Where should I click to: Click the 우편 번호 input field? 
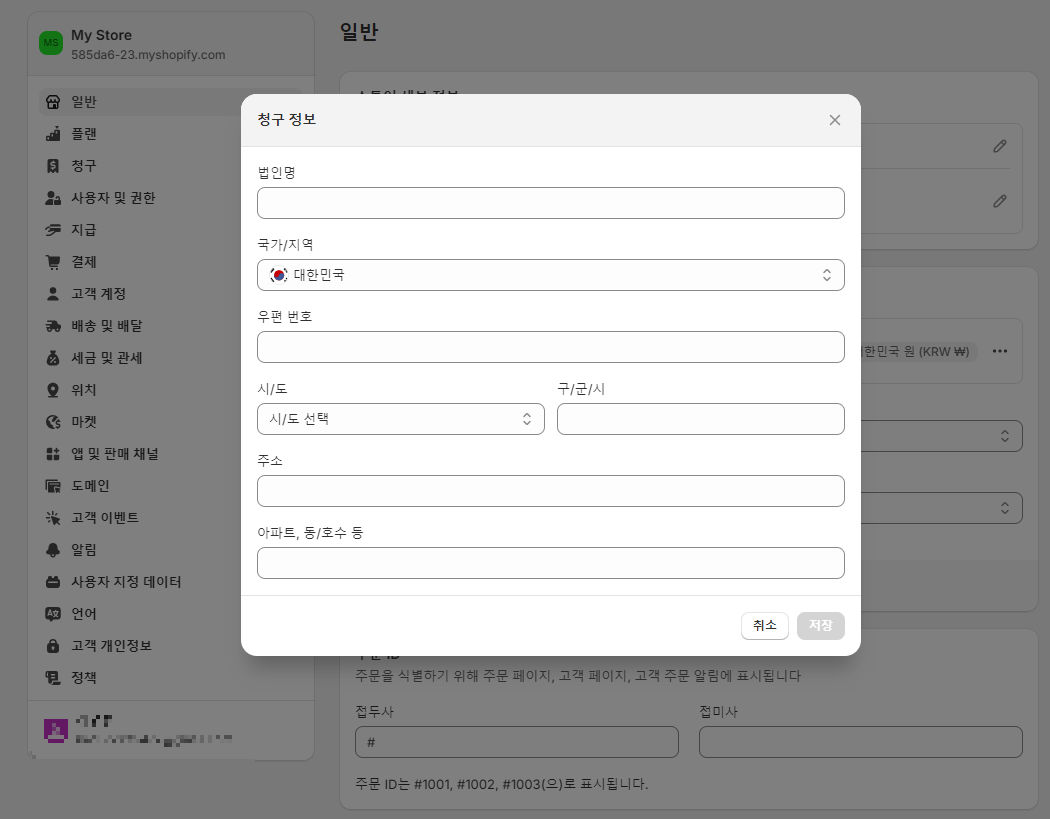pyautogui.click(x=550, y=347)
